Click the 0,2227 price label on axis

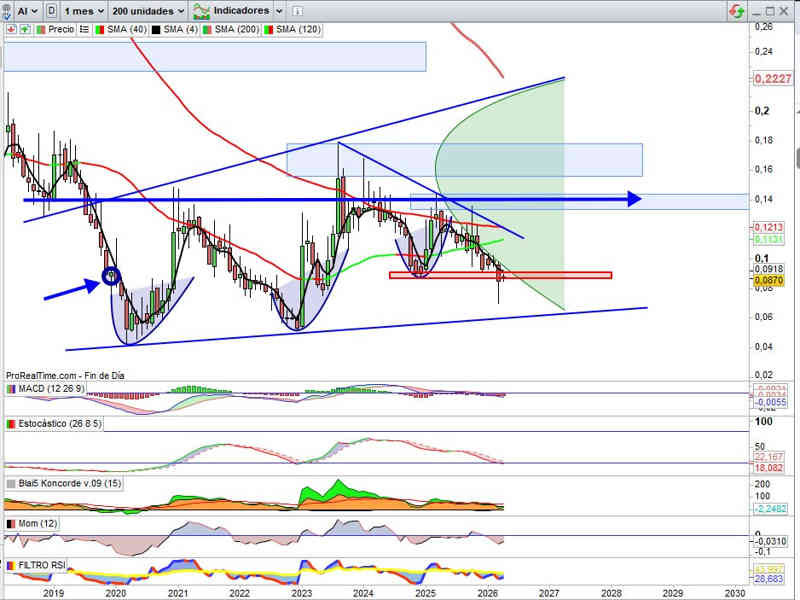771,78
